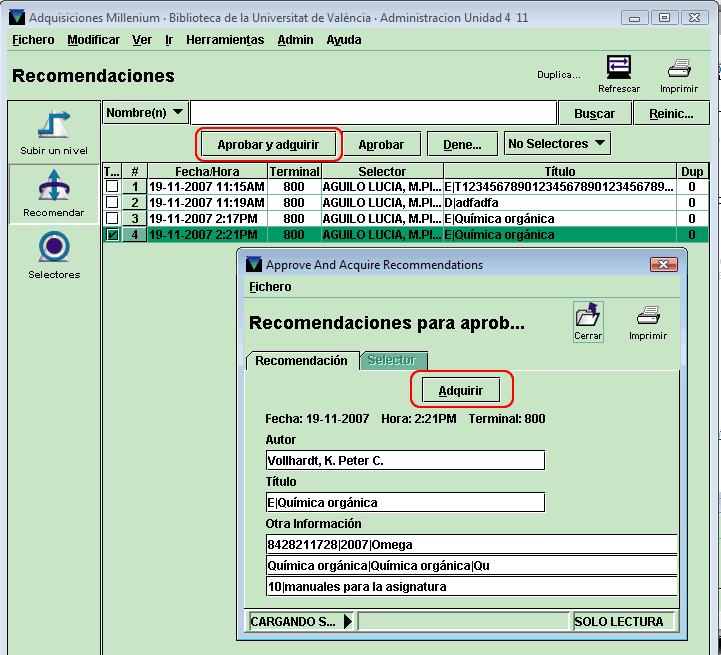Screen dimensions: 721x655
Task: Open the Ayuda menu
Action: pyautogui.click(x=343, y=40)
